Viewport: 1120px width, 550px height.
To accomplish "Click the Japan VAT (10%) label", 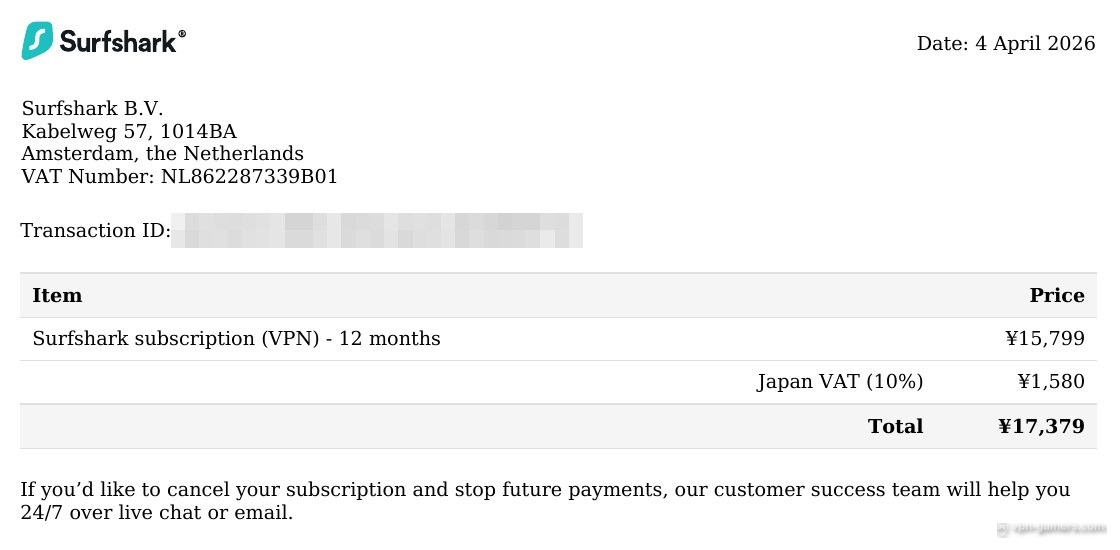I will (x=840, y=382).
